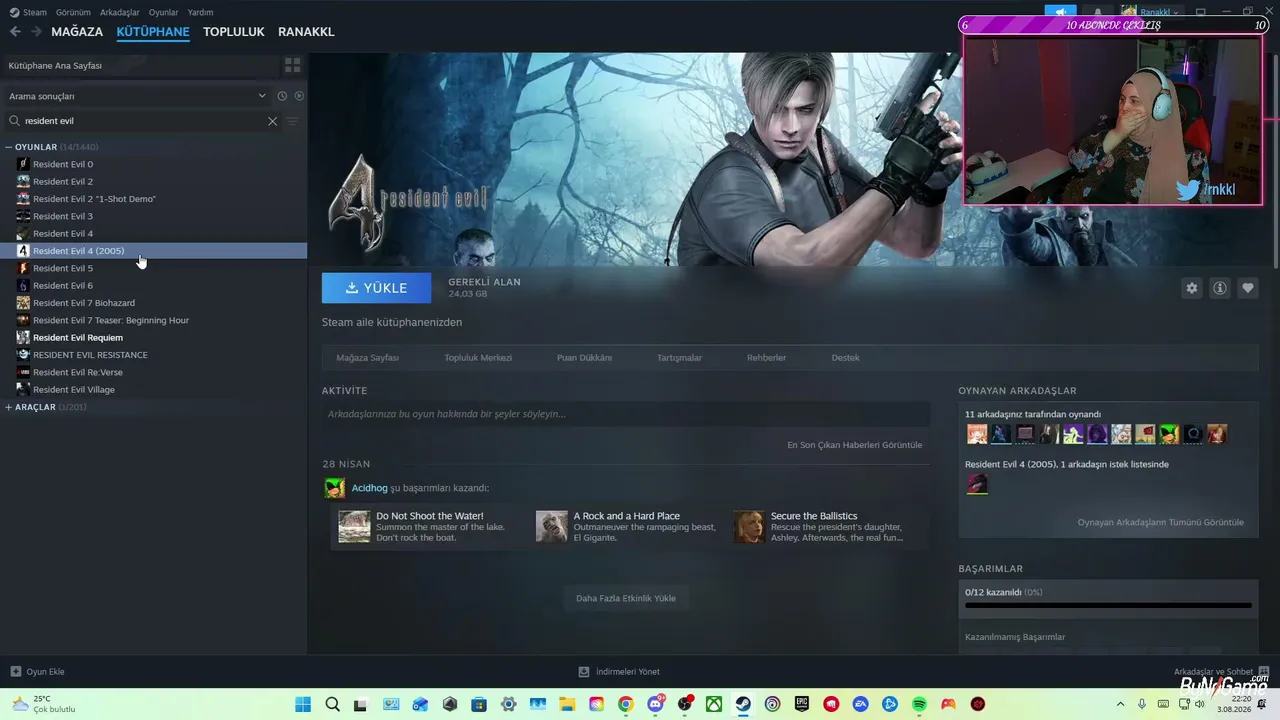1280x720 pixels.
Task: Select Resident Evil Village in list
Action: coord(154,390)
